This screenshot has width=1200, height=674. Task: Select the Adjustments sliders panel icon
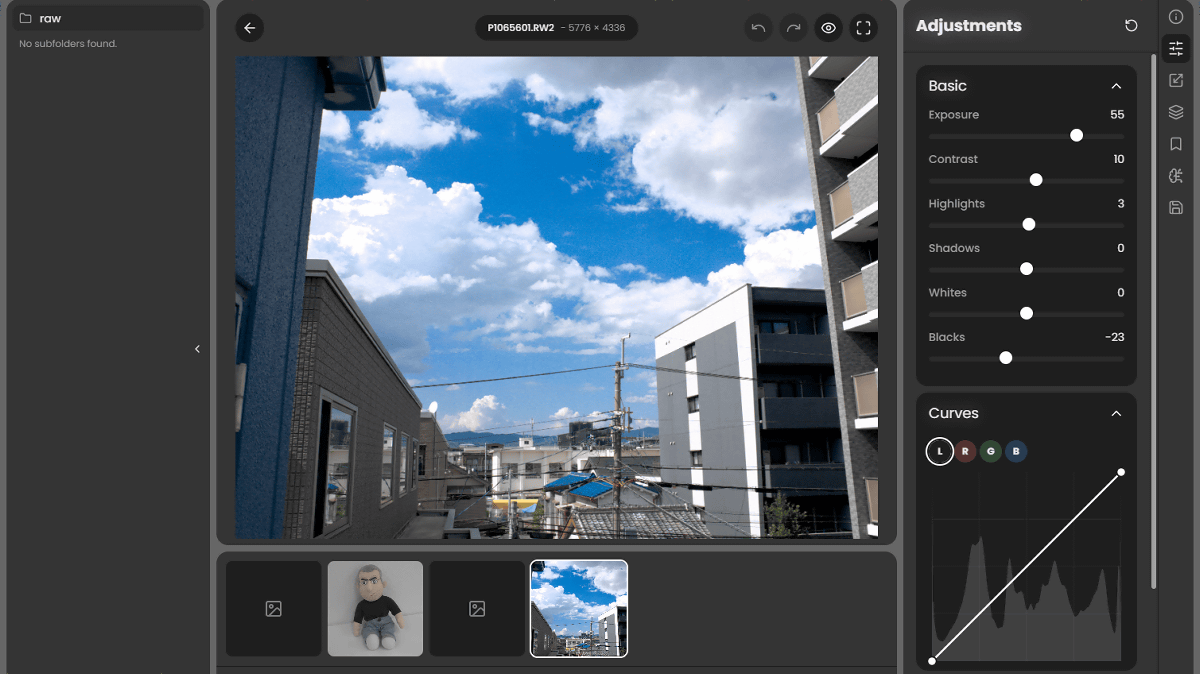click(1176, 48)
